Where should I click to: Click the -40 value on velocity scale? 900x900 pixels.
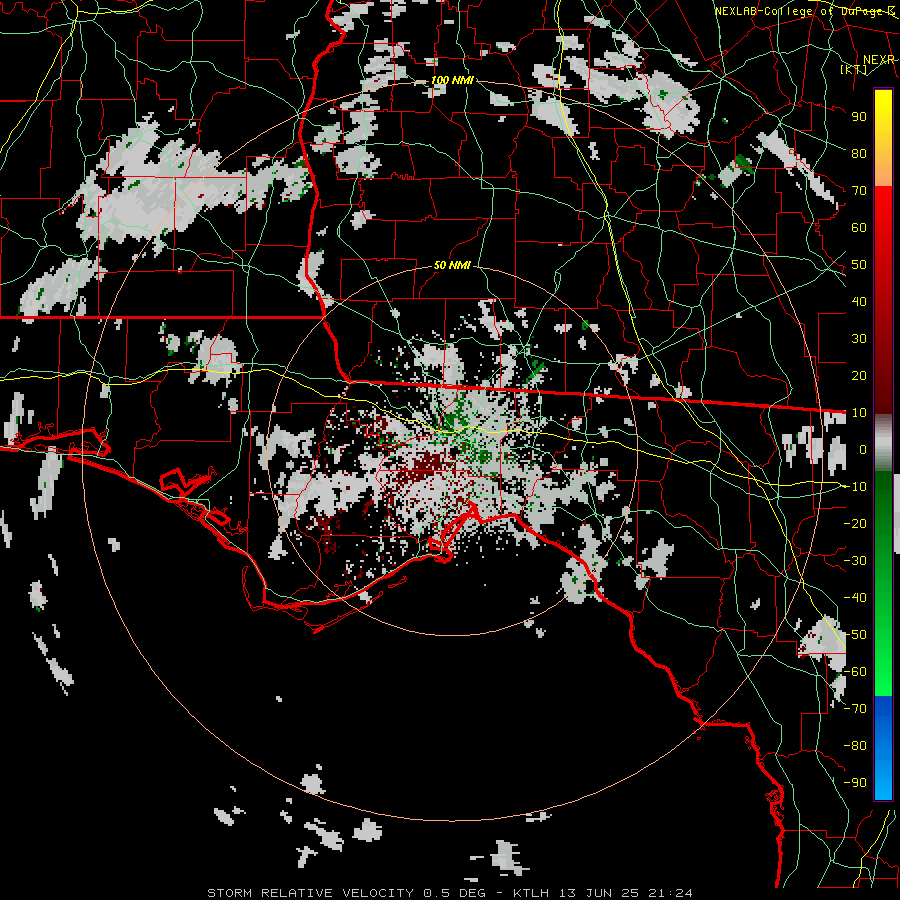(x=855, y=598)
